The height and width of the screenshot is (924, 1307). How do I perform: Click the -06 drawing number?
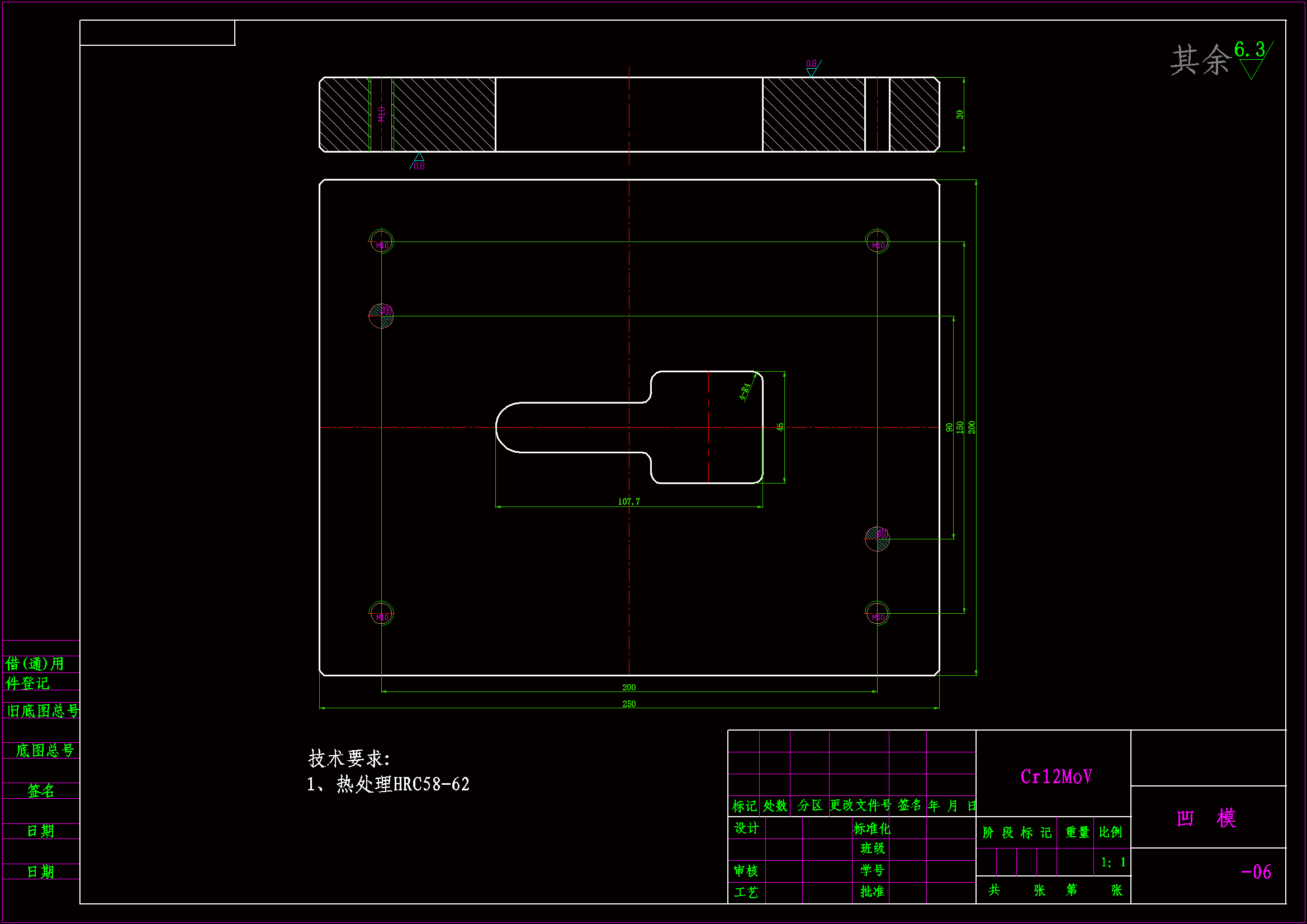pyautogui.click(x=1256, y=871)
